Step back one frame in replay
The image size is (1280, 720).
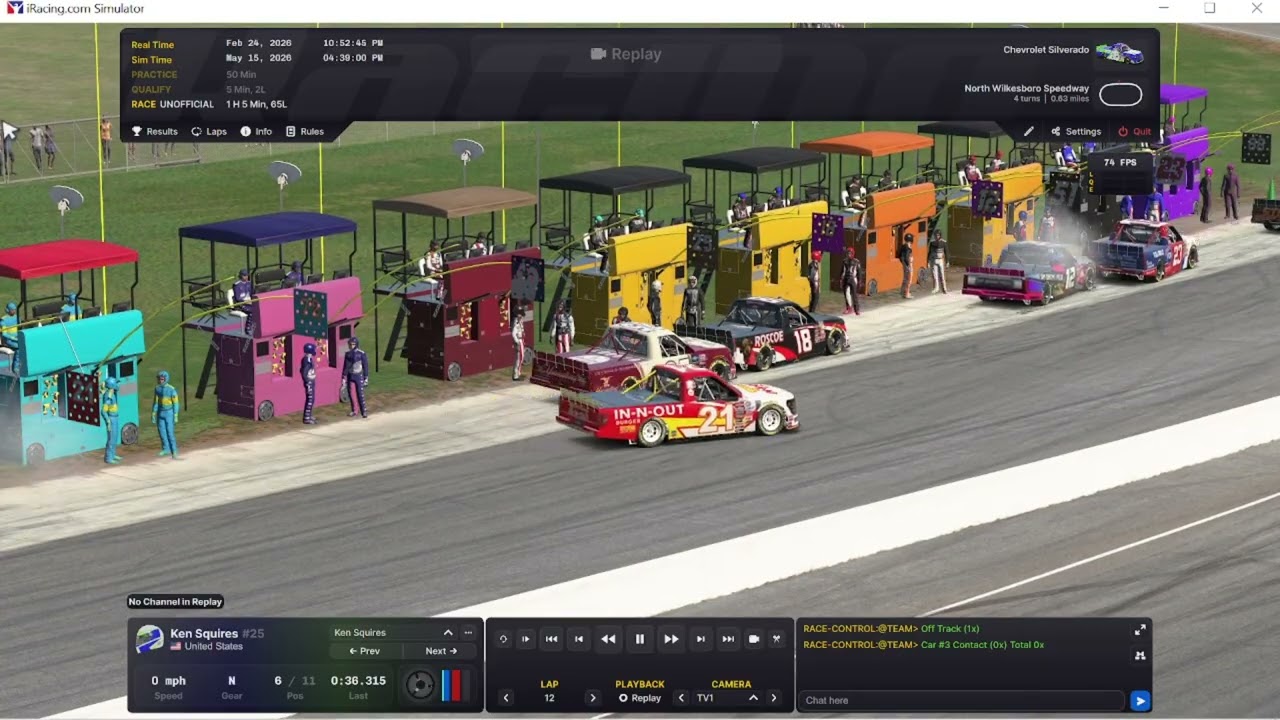click(x=578, y=639)
